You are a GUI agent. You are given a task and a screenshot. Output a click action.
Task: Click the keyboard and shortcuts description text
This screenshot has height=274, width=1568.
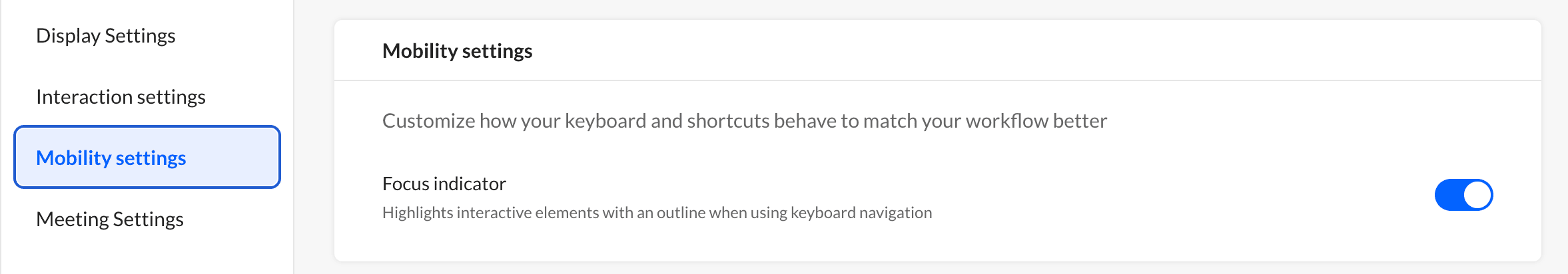(745, 121)
